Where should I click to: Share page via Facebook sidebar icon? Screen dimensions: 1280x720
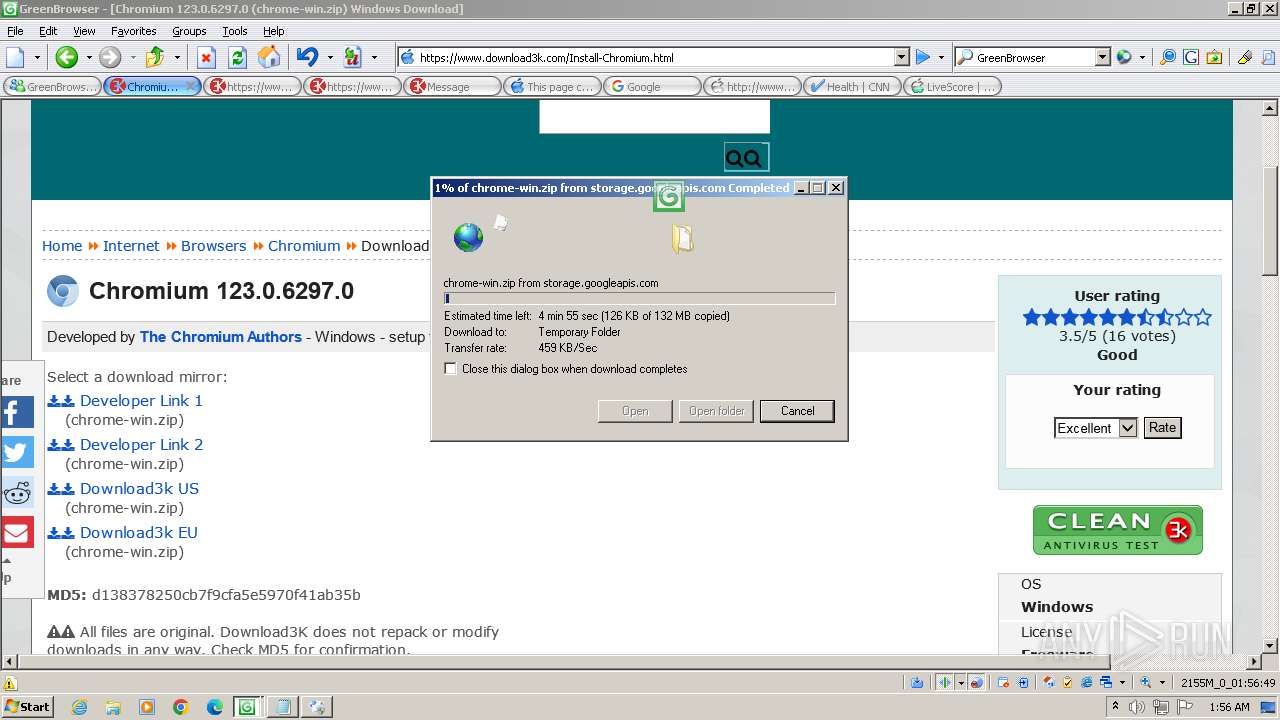(x=17, y=412)
